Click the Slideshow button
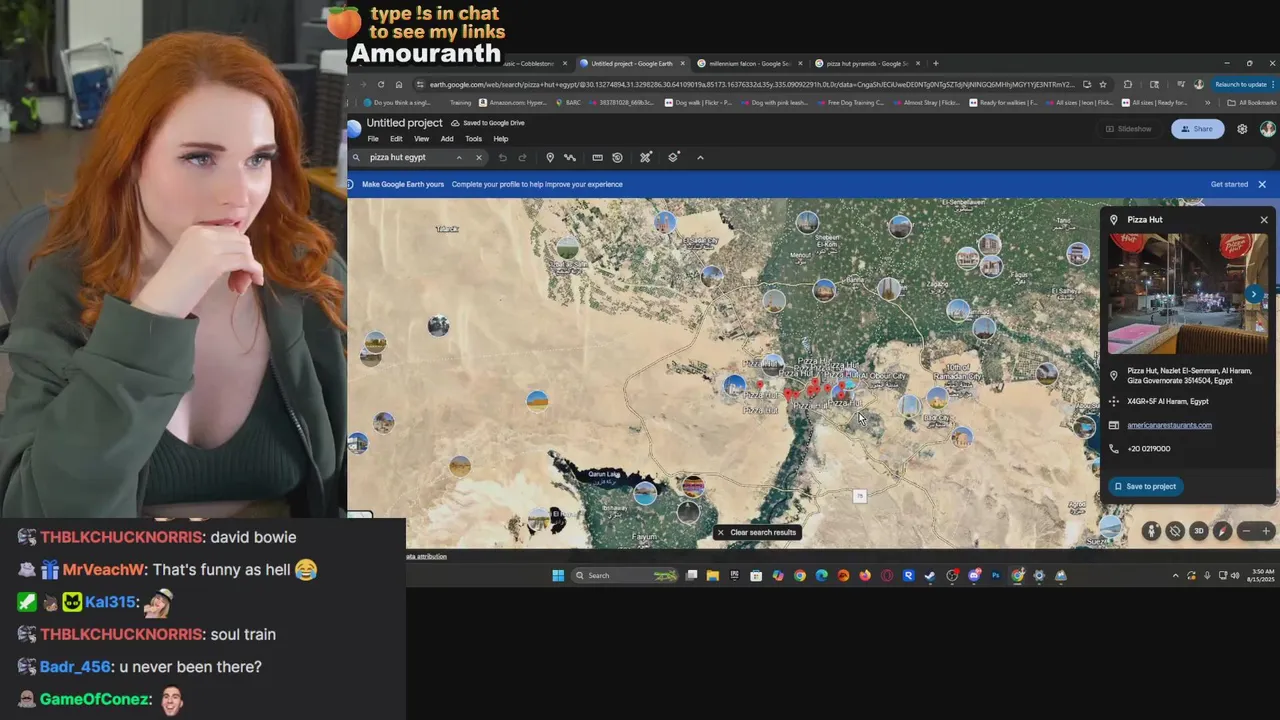 point(1128,129)
